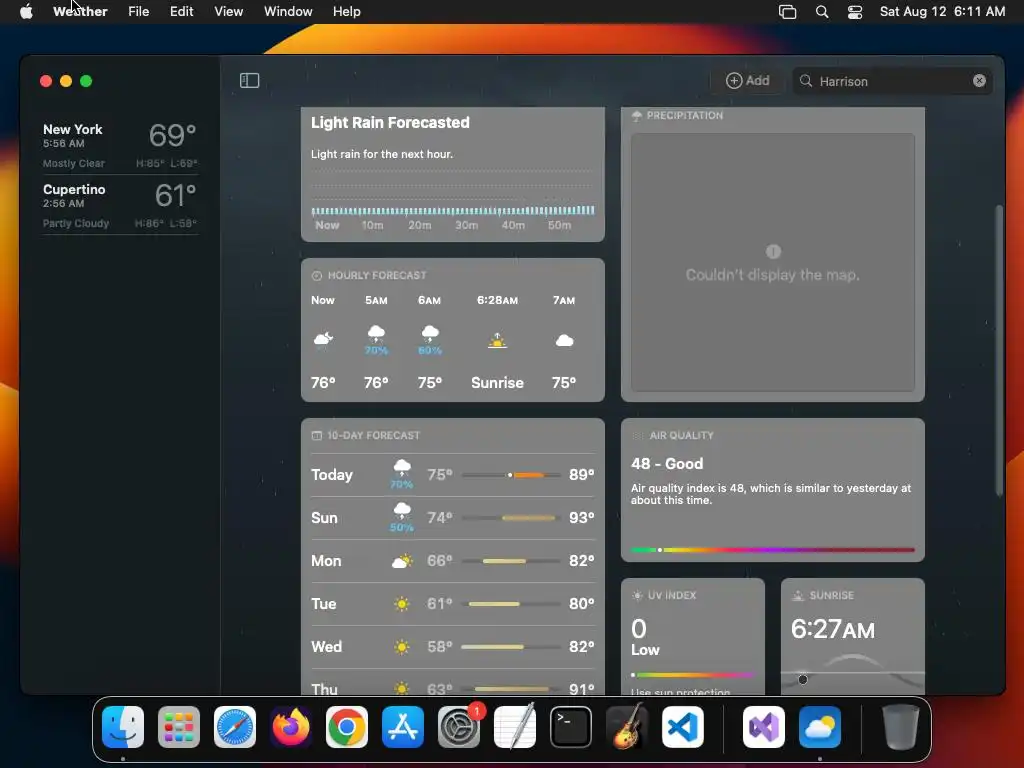The width and height of the screenshot is (1024, 768).
Task: Click the 10-Day Forecast calendar icon
Action: [x=317, y=436]
